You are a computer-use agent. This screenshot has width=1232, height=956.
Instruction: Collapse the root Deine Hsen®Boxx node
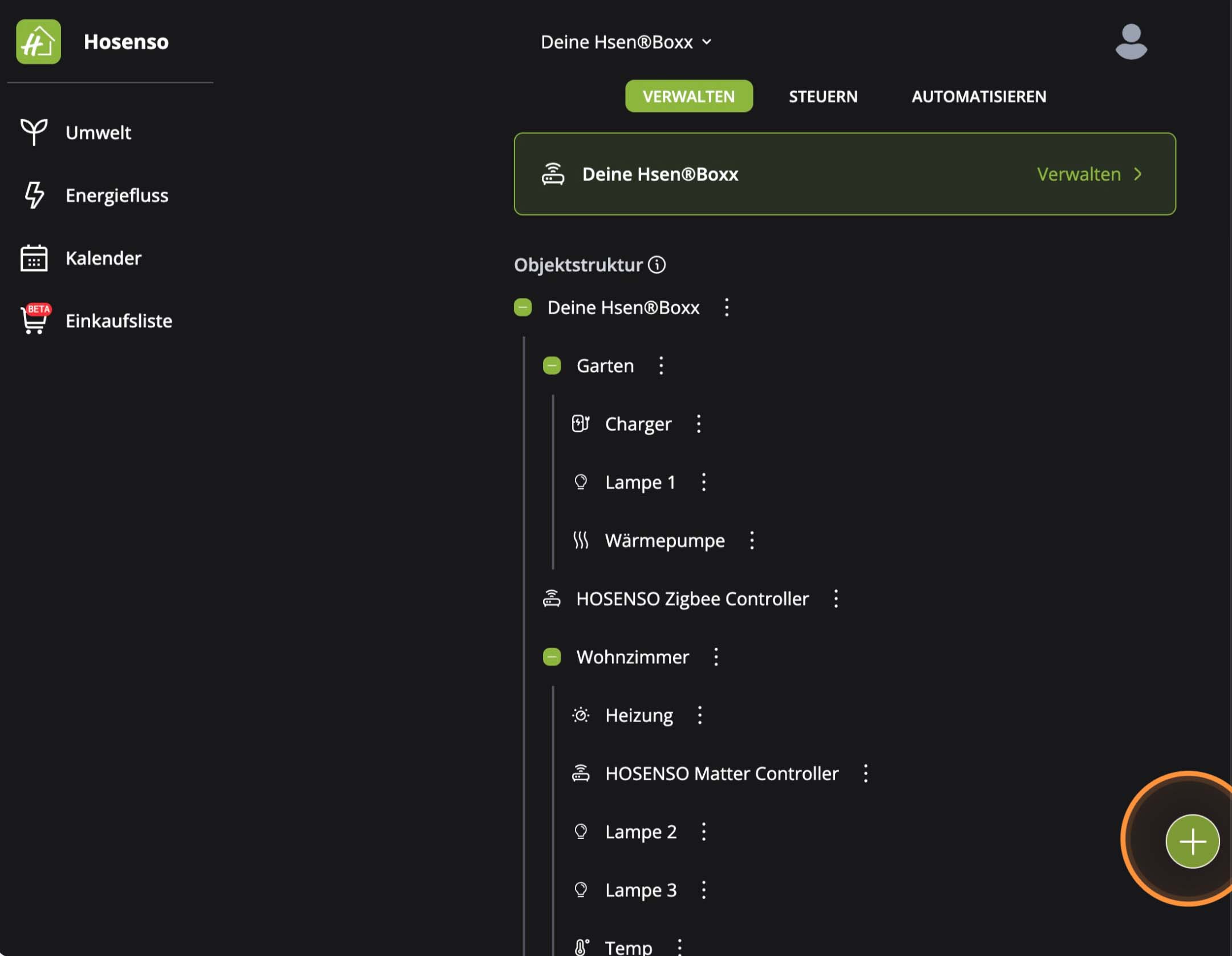522,307
